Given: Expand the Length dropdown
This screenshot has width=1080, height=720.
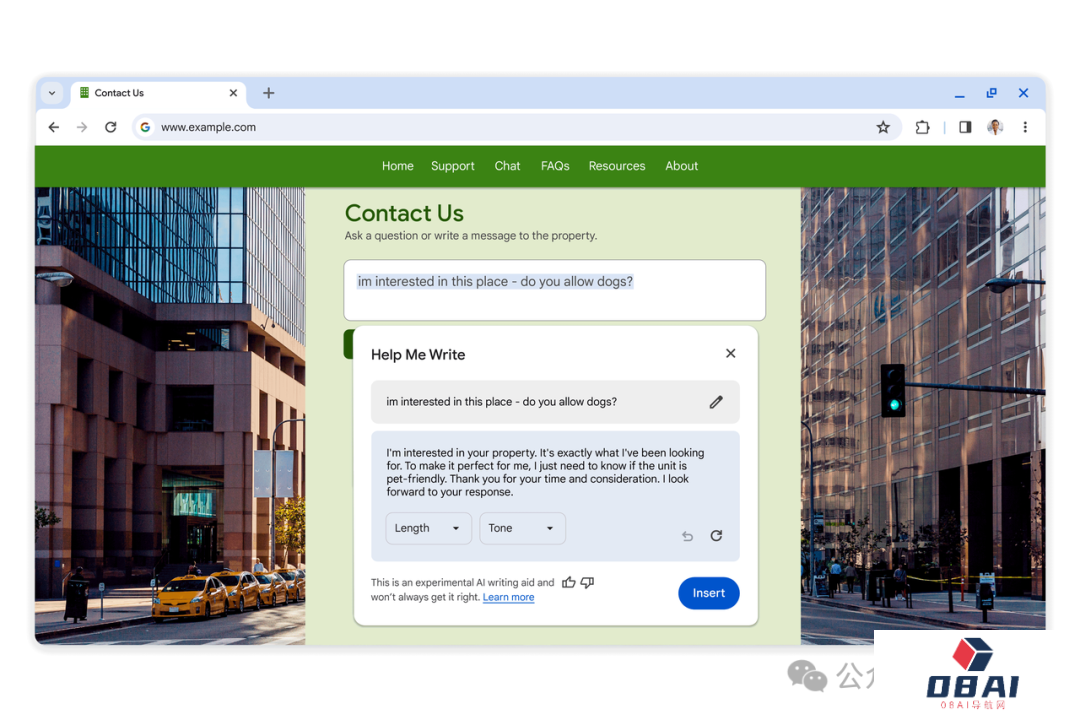Looking at the screenshot, I should (x=428, y=528).
